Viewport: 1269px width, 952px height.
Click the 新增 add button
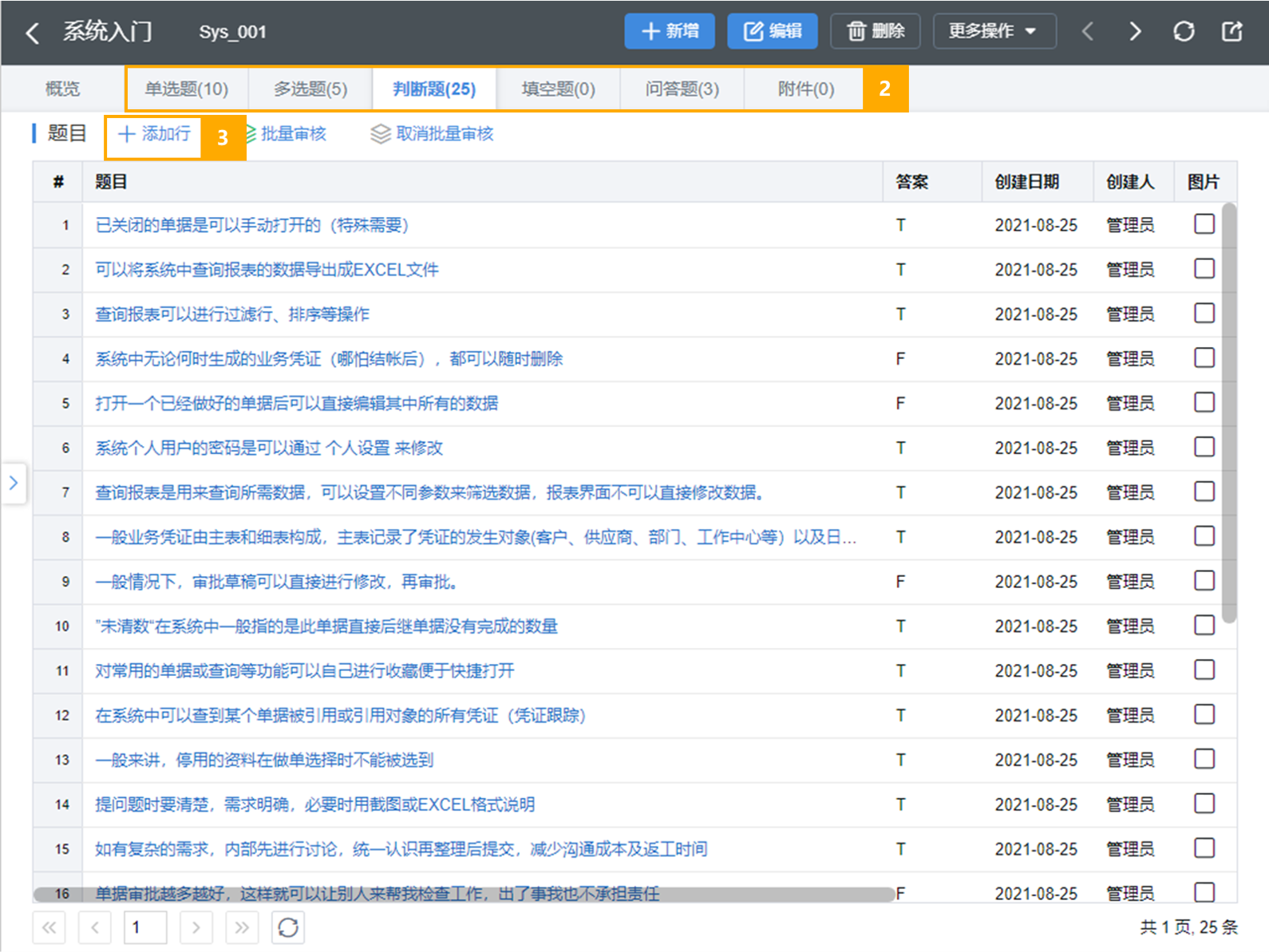point(670,31)
